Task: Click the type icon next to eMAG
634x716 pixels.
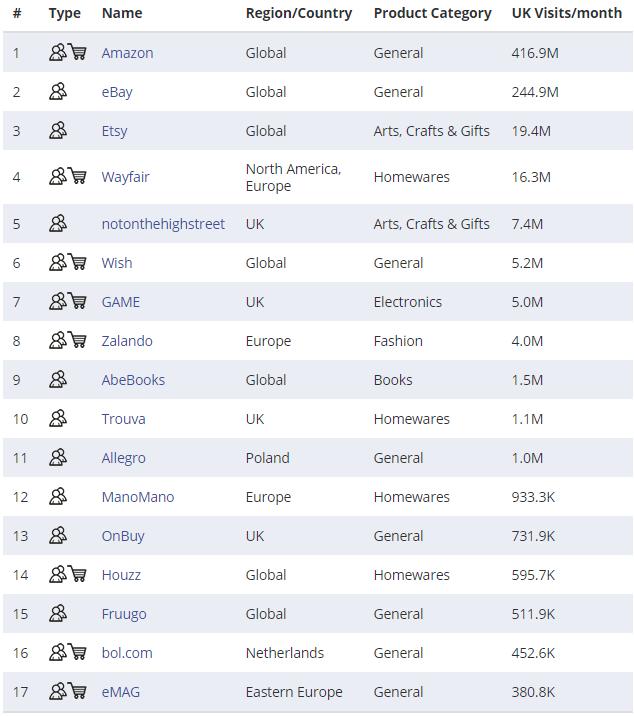Action: coord(67,692)
